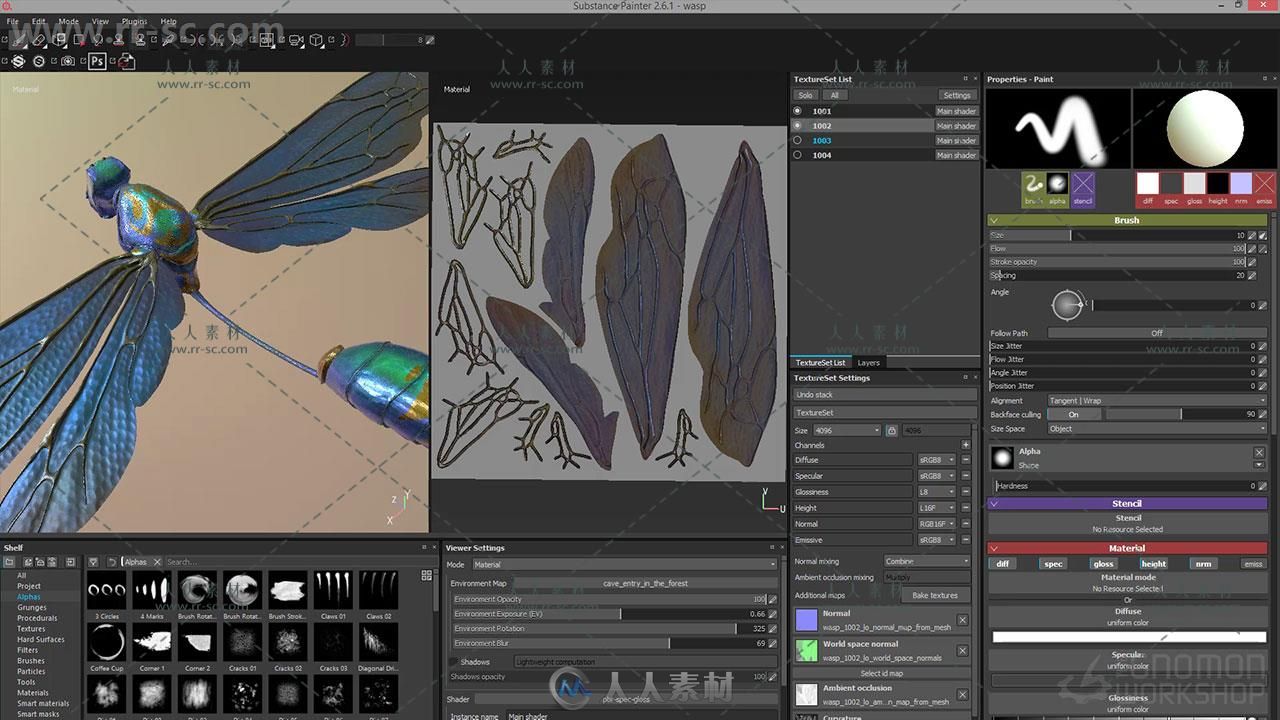Toggle Follow Path Off button
Image resolution: width=1280 pixels, height=720 pixels.
click(1156, 333)
